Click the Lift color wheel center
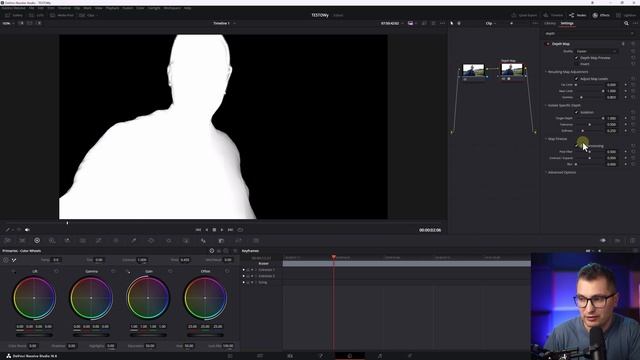The image size is (640, 360). point(34,298)
